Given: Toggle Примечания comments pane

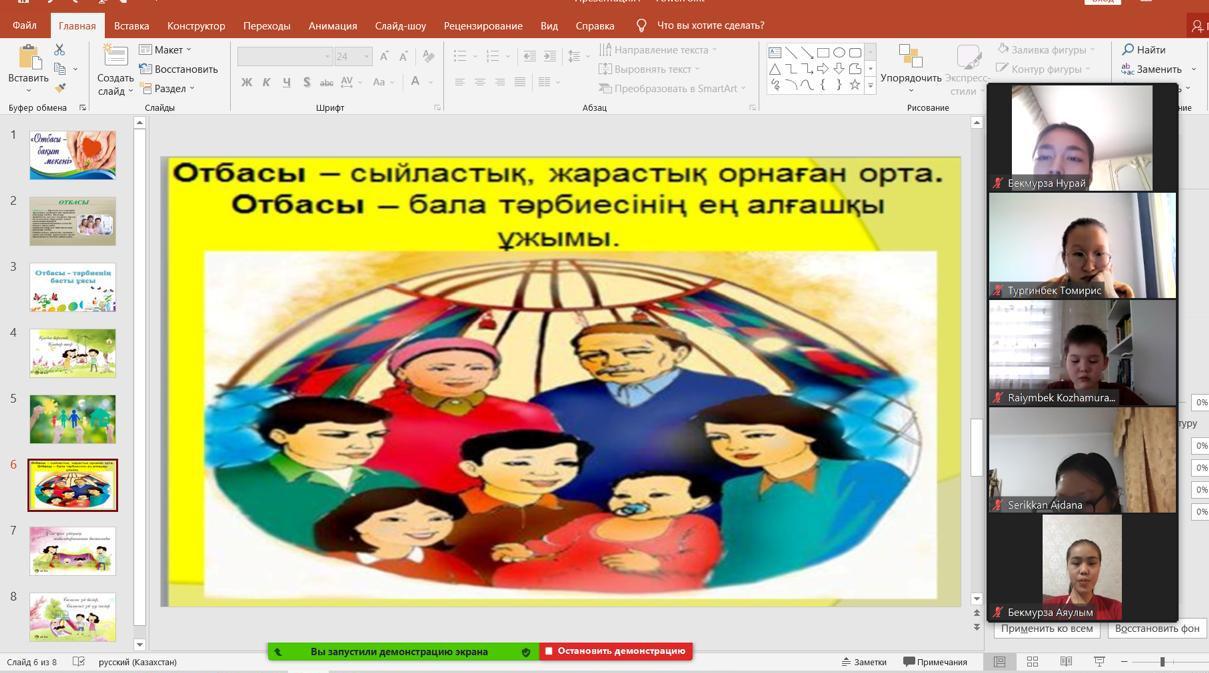Looking at the screenshot, I should [x=935, y=662].
